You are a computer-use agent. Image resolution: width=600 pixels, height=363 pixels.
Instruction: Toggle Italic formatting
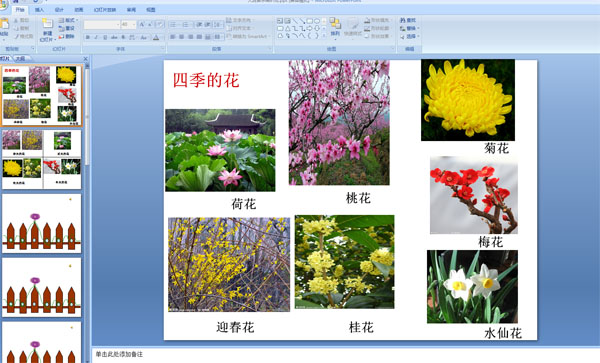coord(96,37)
